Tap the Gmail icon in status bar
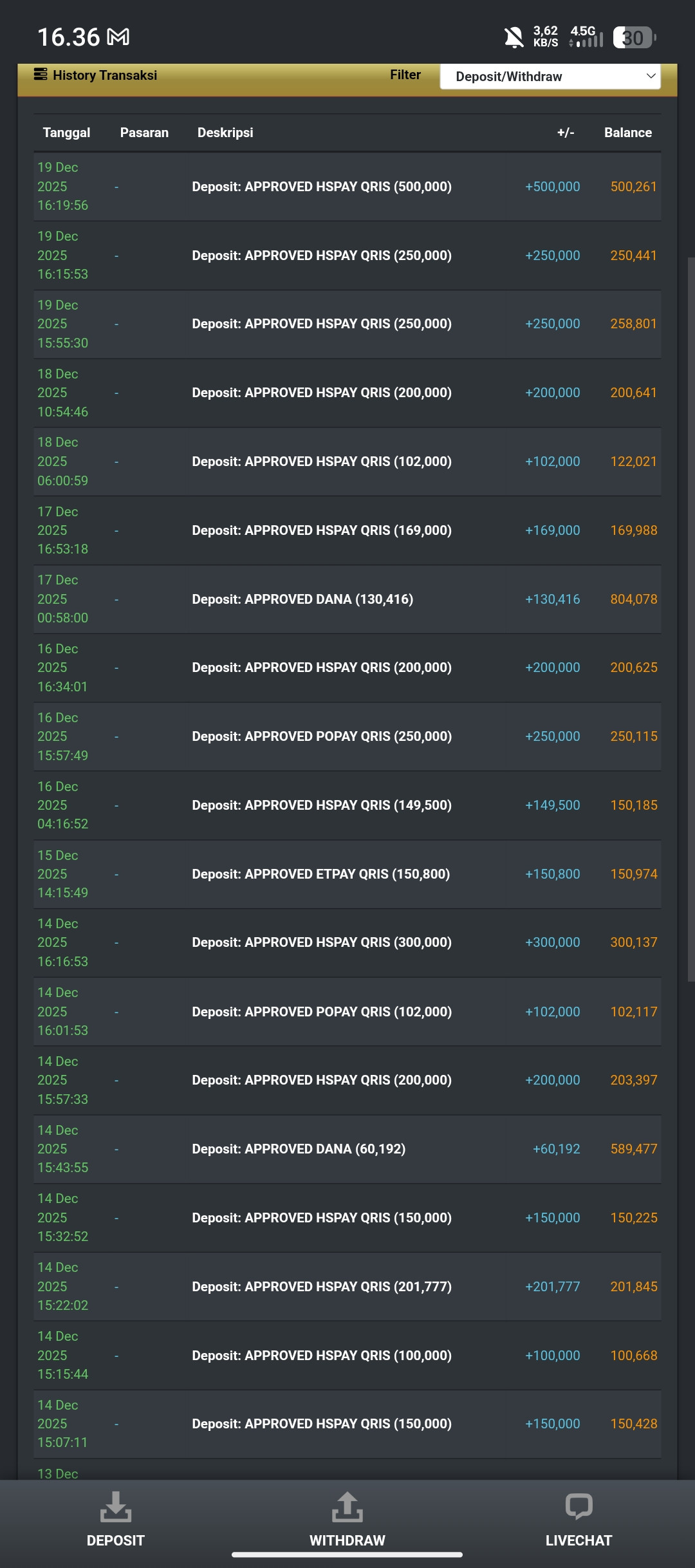695x1568 pixels. pos(118,37)
